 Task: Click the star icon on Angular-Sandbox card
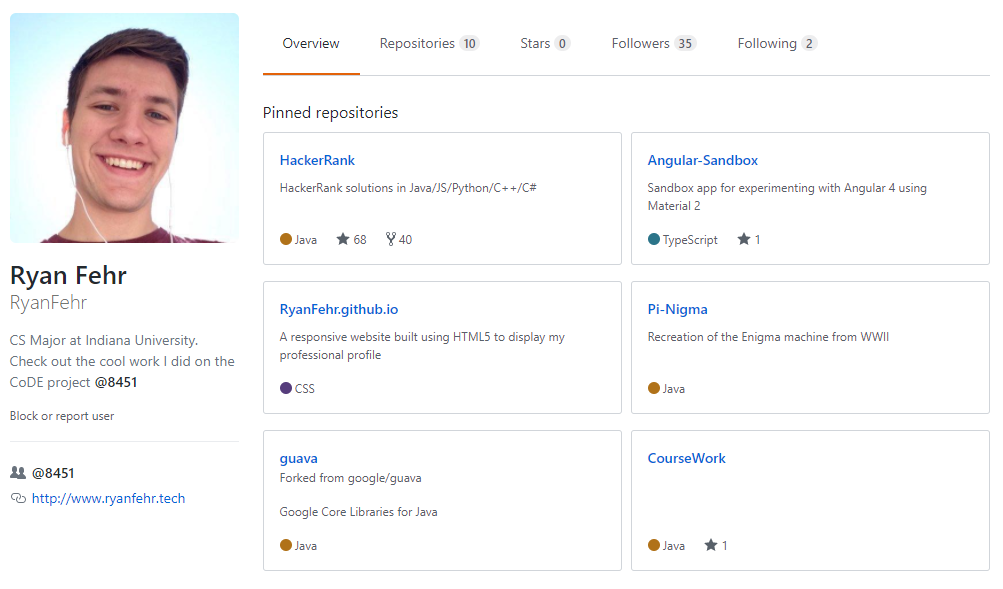(742, 238)
